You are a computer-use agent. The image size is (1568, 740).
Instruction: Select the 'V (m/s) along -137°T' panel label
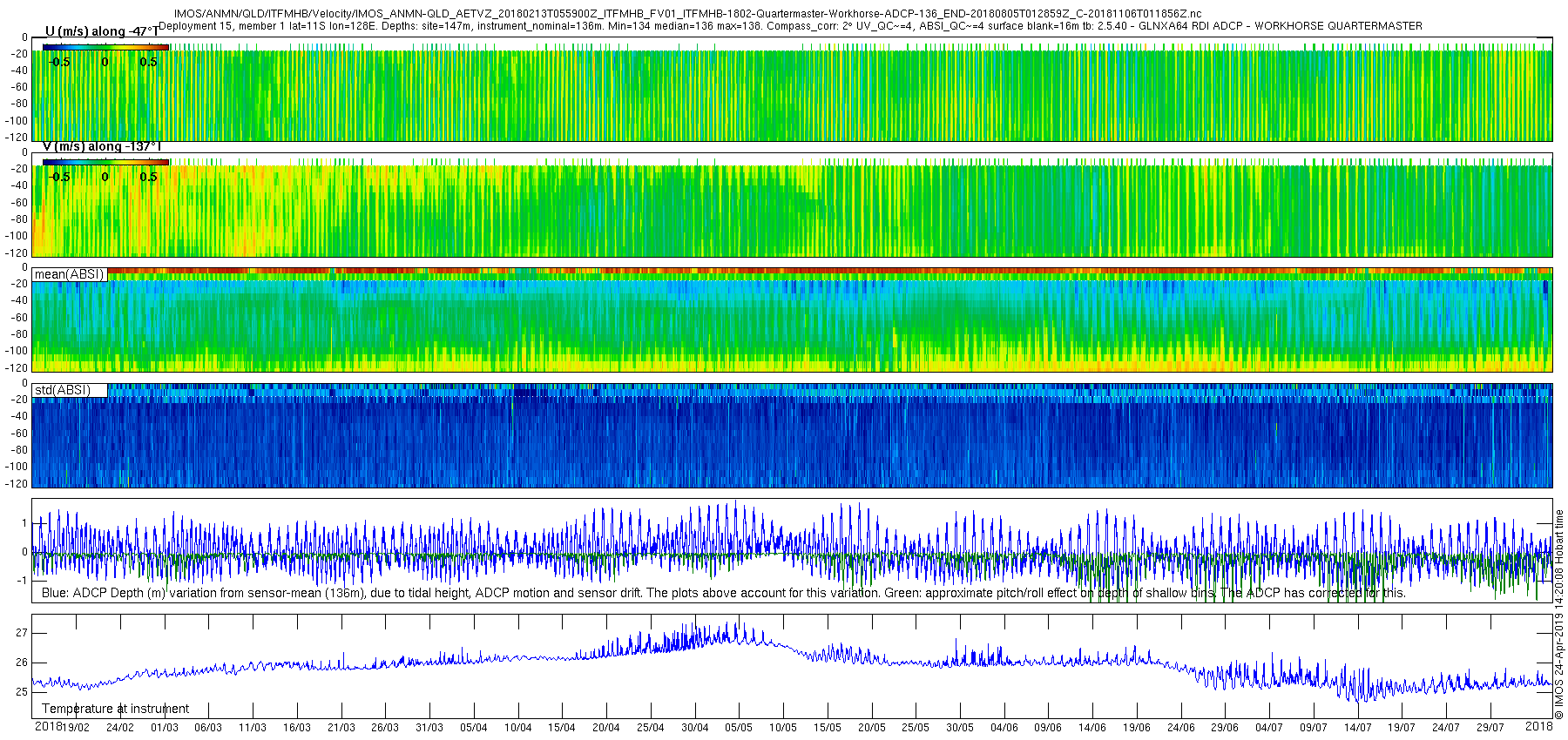point(102,146)
